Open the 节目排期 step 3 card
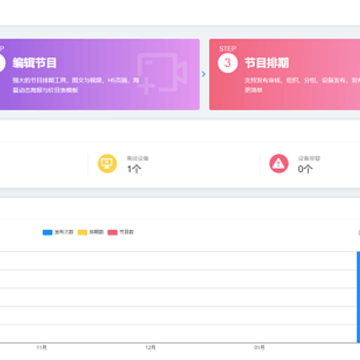This screenshot has width=360, height=360. 284,74
